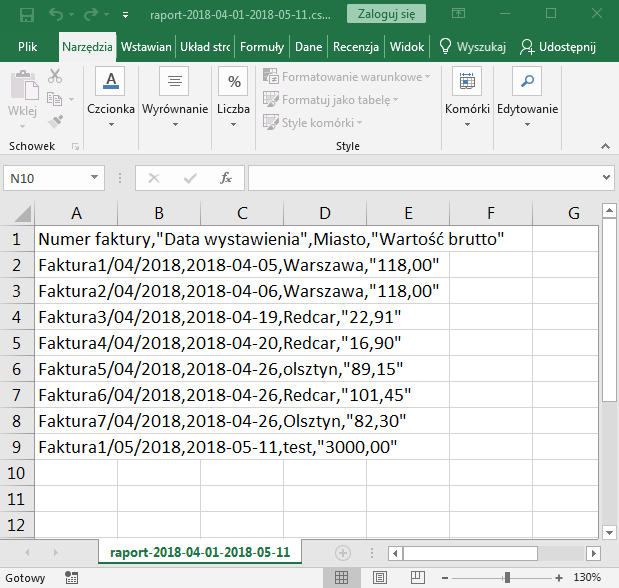Image resolution: width=619 pixels, height=588 pixels.
Task: Expand the Wklej dropdown arrow
Action: (22, 127)
